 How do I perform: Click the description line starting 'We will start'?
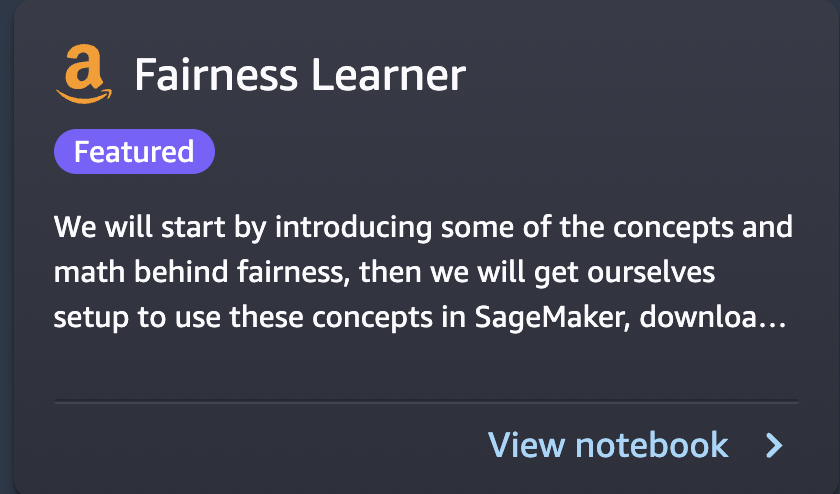(423, 228)
